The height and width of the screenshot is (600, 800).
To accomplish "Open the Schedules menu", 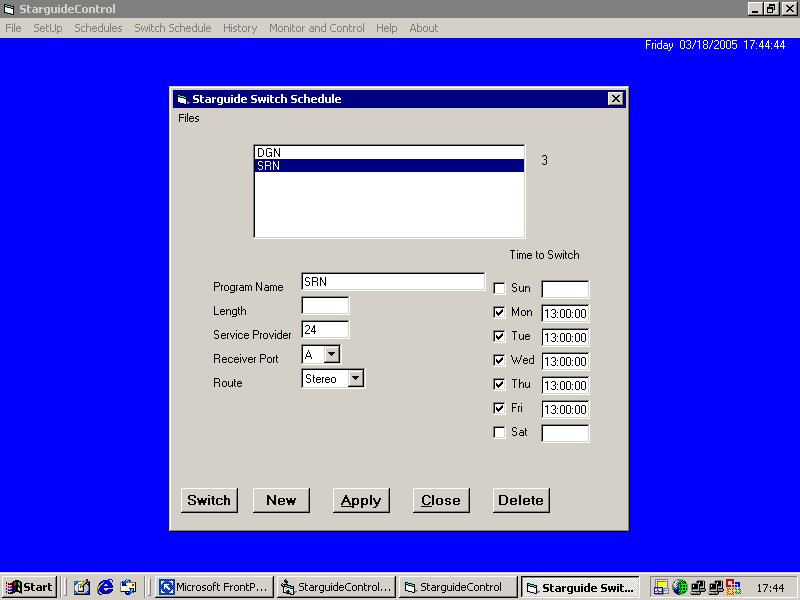I will 98,28.
